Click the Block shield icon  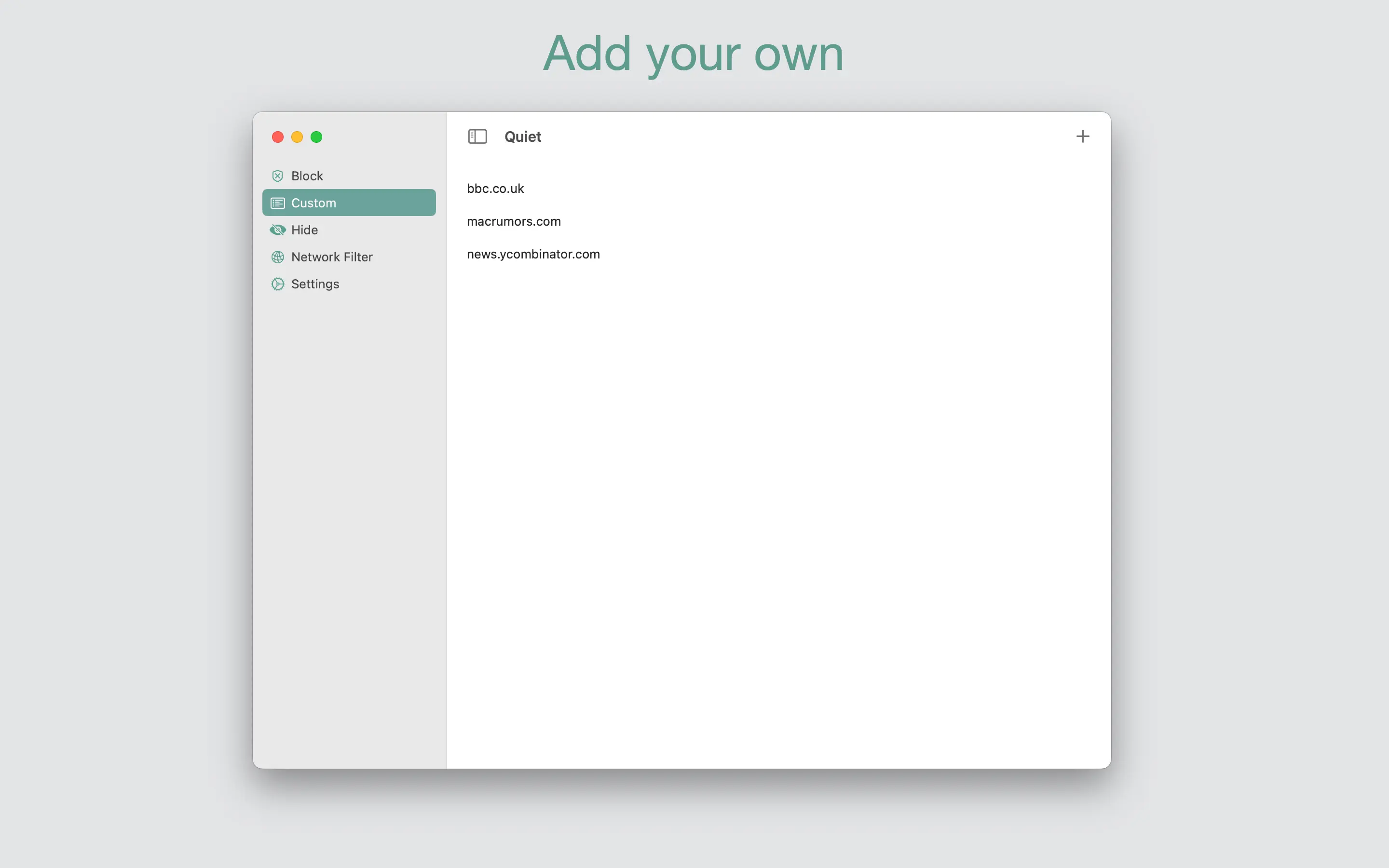[x=277, y=176]
